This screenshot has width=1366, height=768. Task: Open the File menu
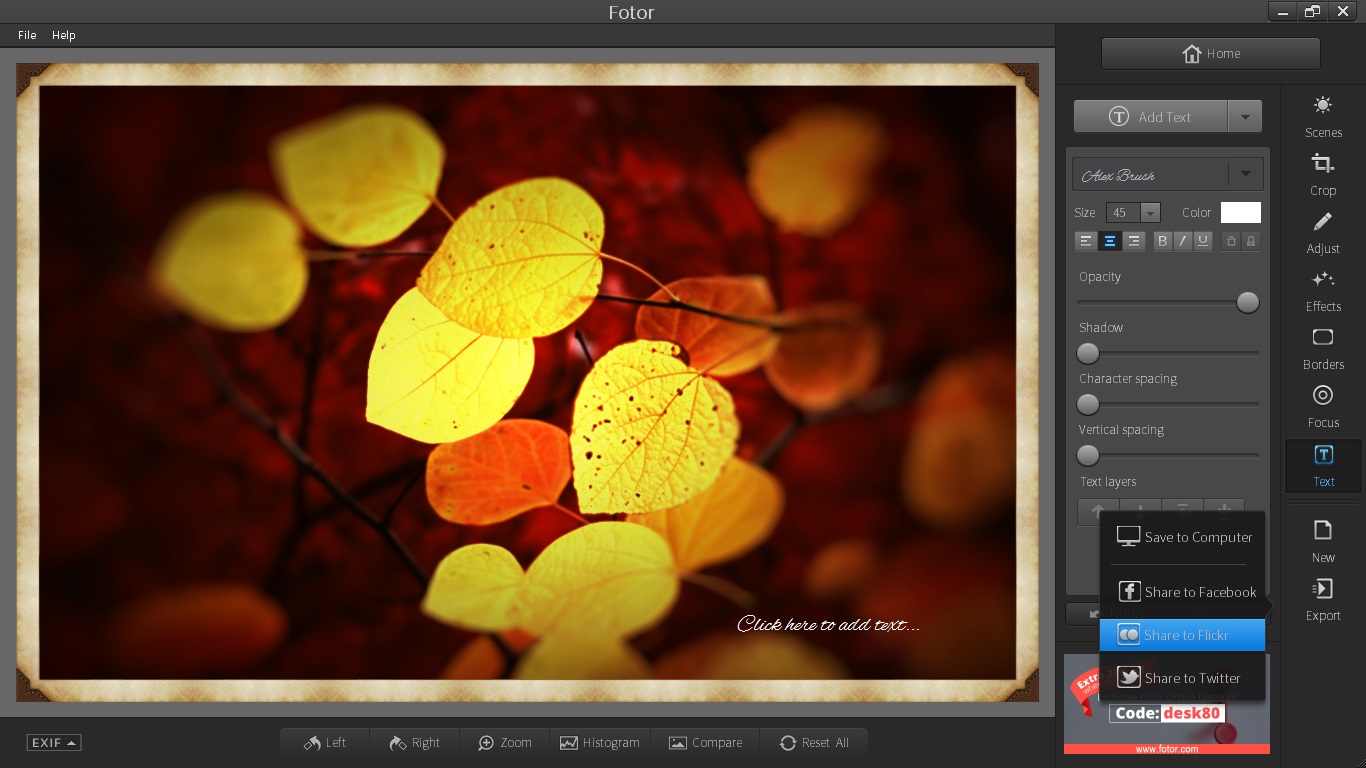(27, 35)
